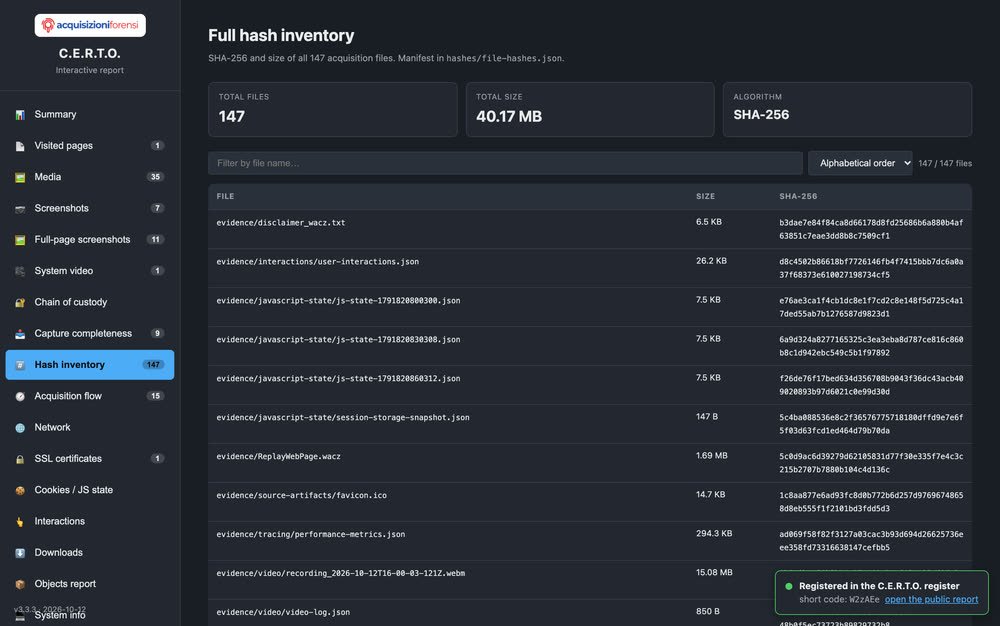This screenshot has height=626, width=1000.
Task: Click the acquisizioniforensi logo
Action: tap(90, 25)
